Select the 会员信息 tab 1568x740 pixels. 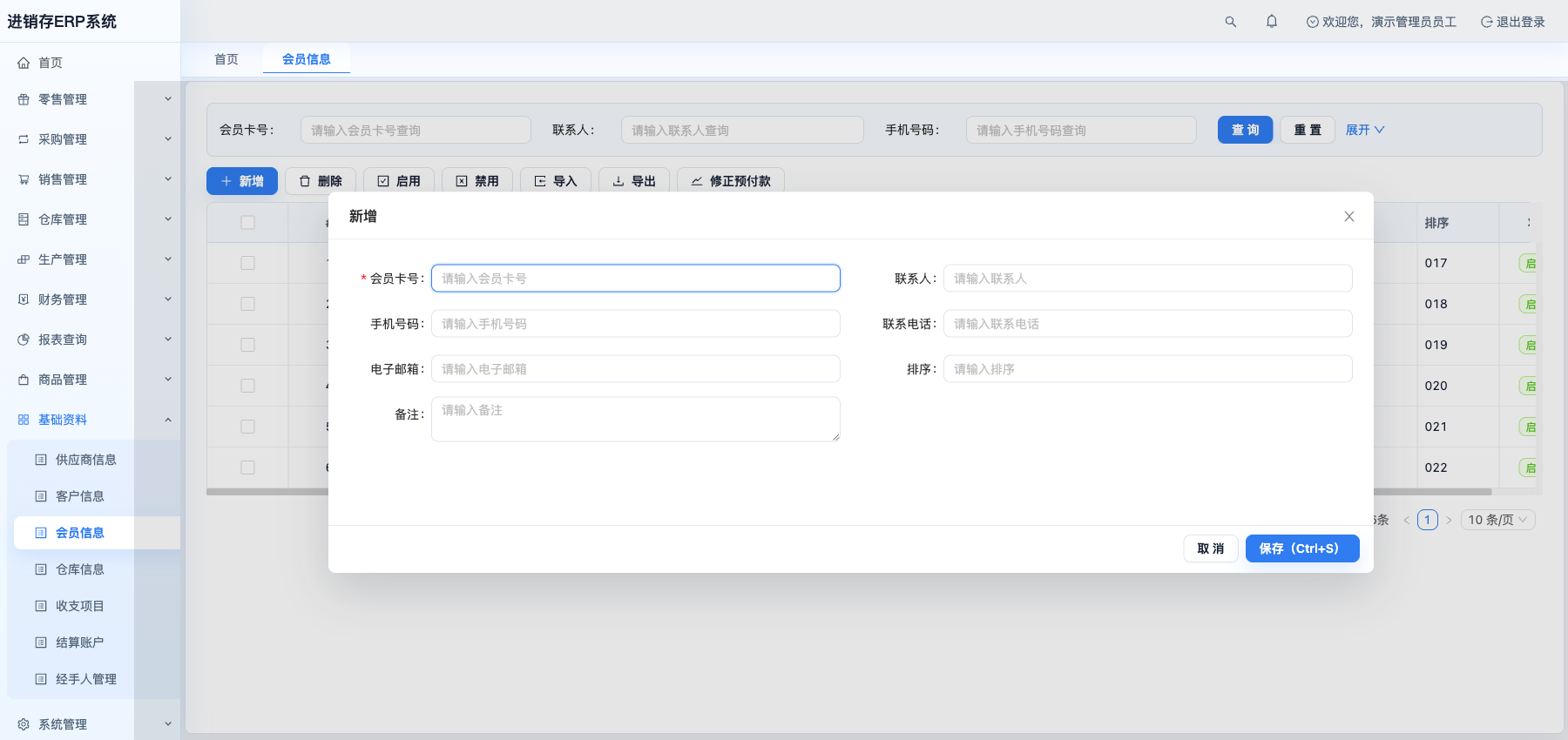point(307,59)
